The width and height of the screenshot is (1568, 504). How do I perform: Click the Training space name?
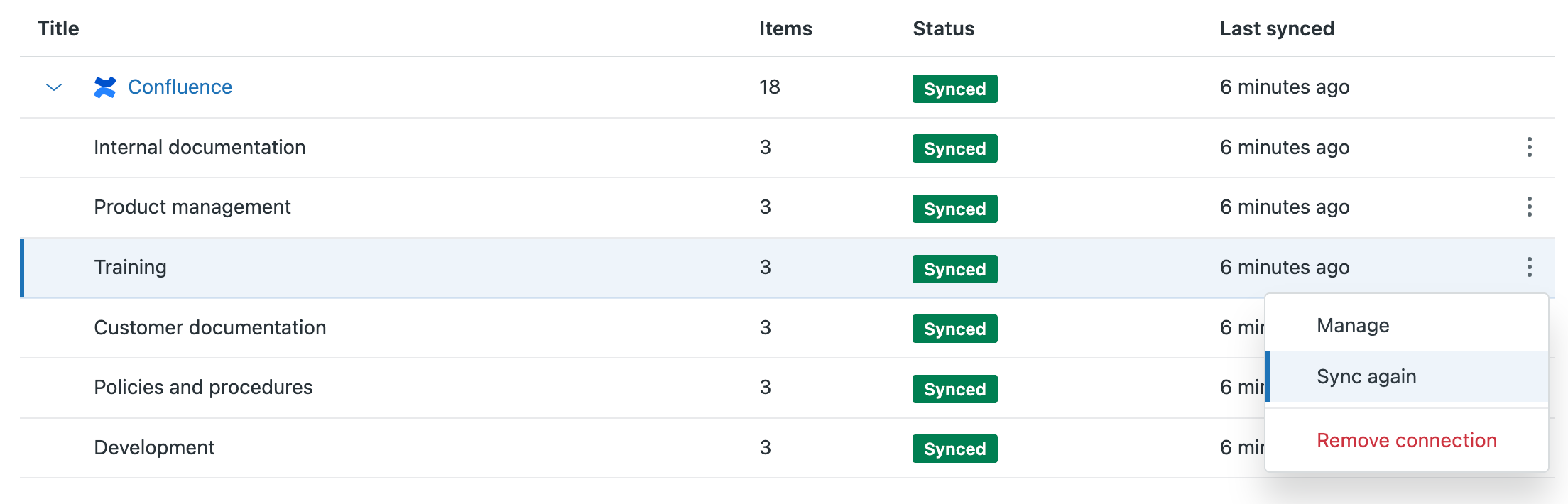pos(130,267)
